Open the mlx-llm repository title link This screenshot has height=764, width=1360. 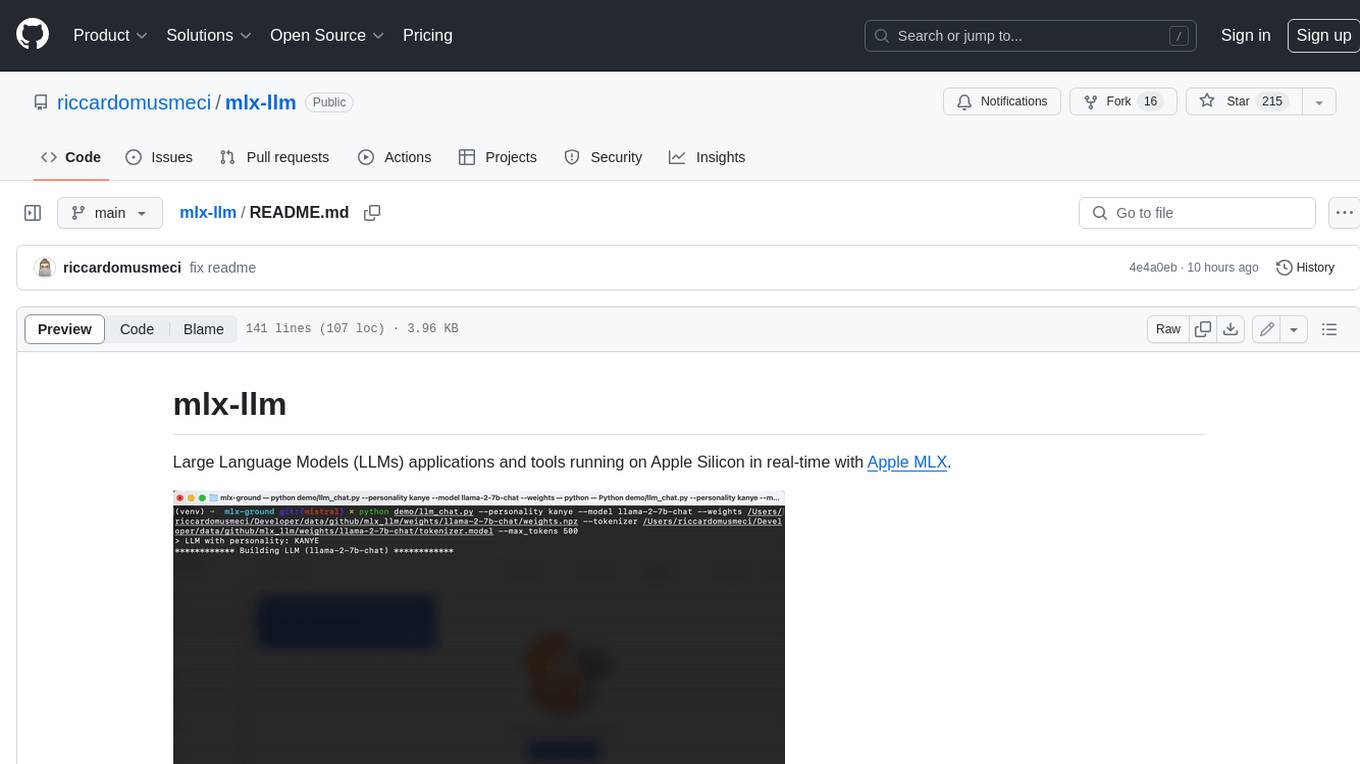[x=260, y=102]
